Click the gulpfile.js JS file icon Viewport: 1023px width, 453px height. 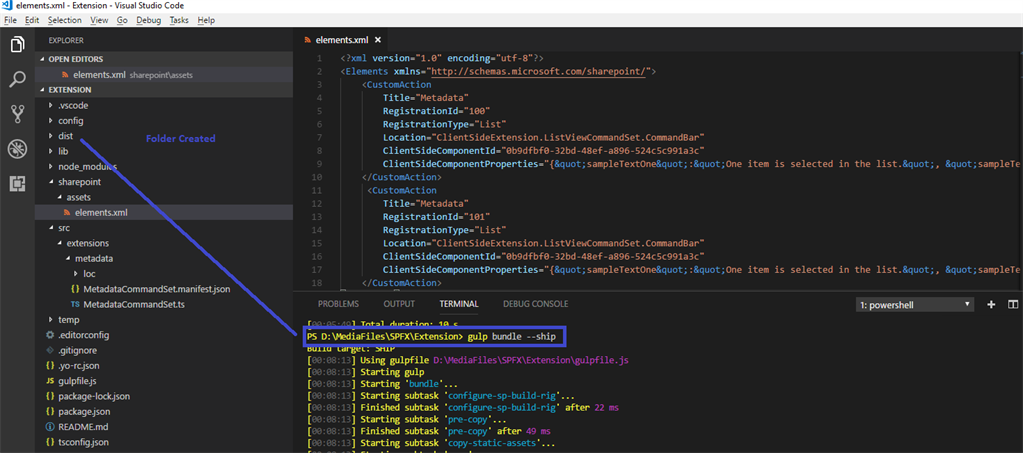50,381
